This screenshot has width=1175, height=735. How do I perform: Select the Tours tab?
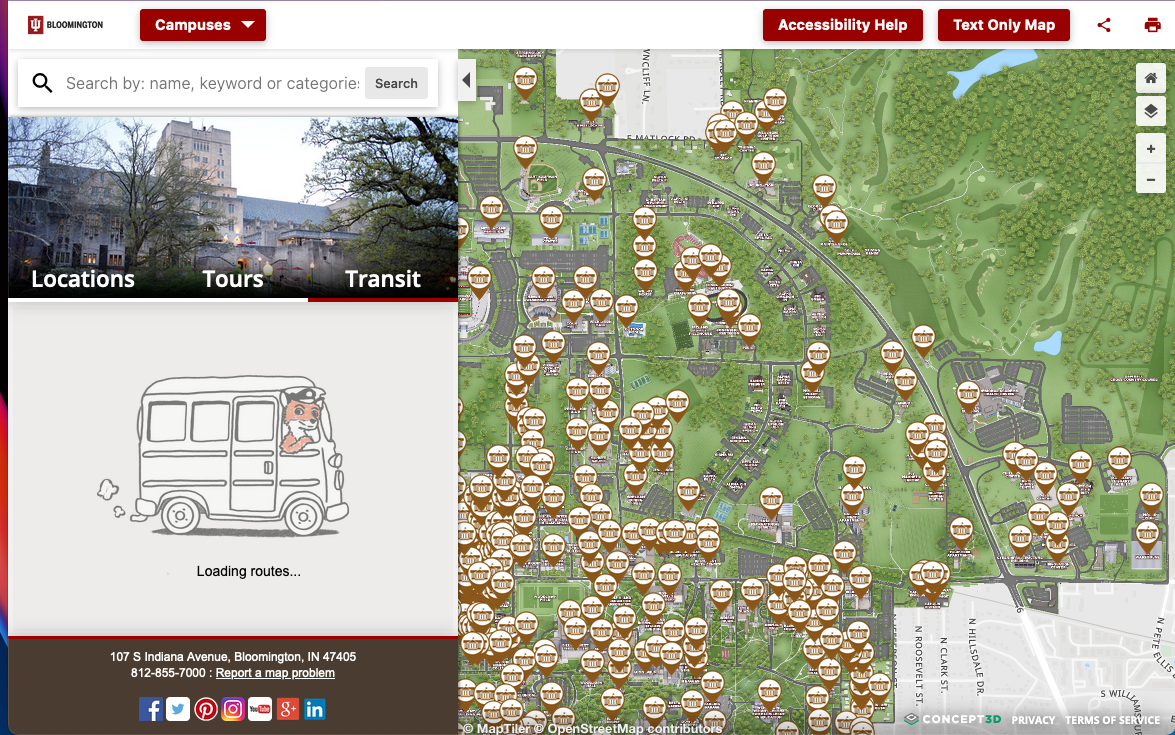(233, 279)
